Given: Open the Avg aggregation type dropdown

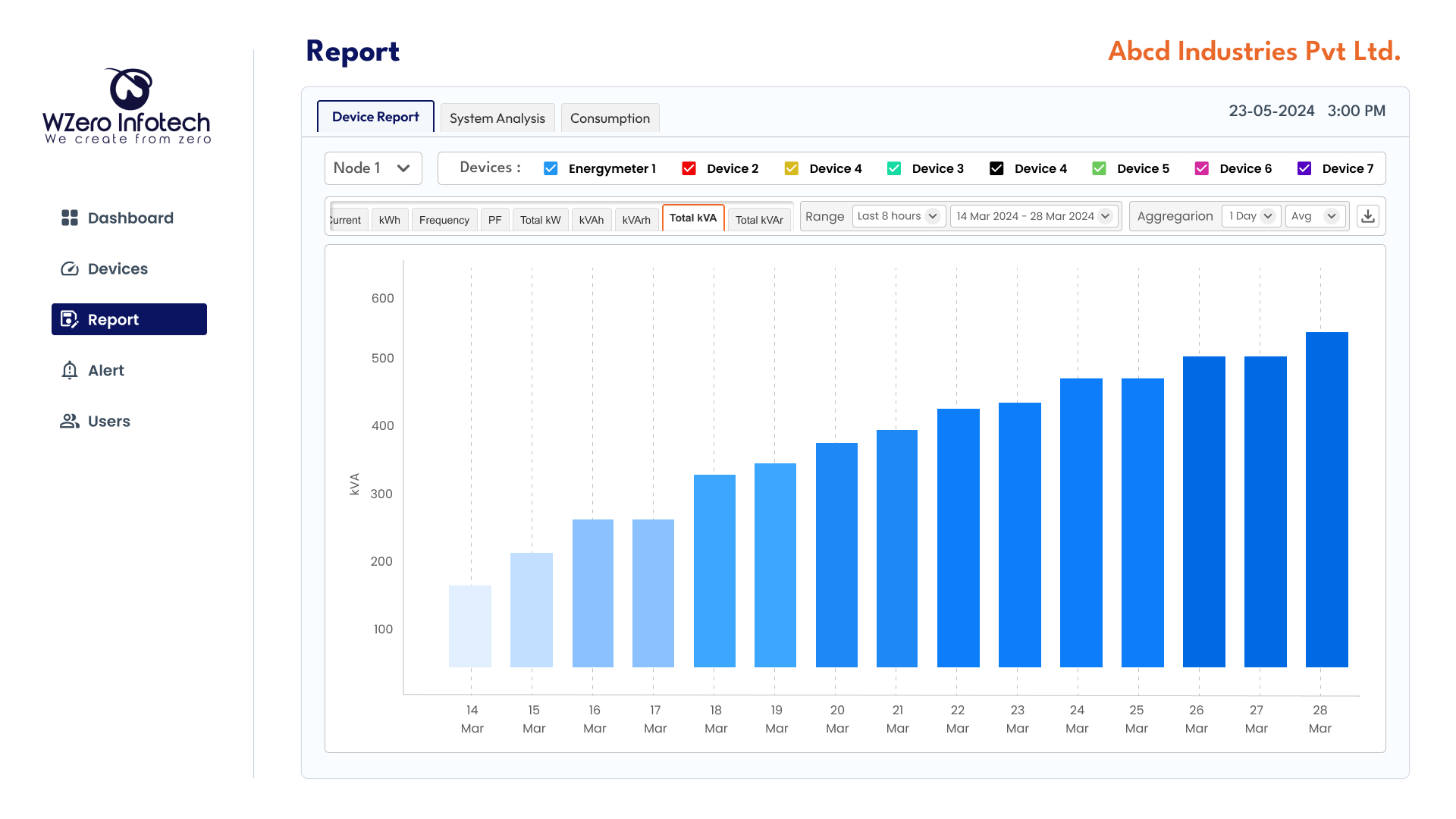Looking at the screenshot, I should pos(1316,216).
